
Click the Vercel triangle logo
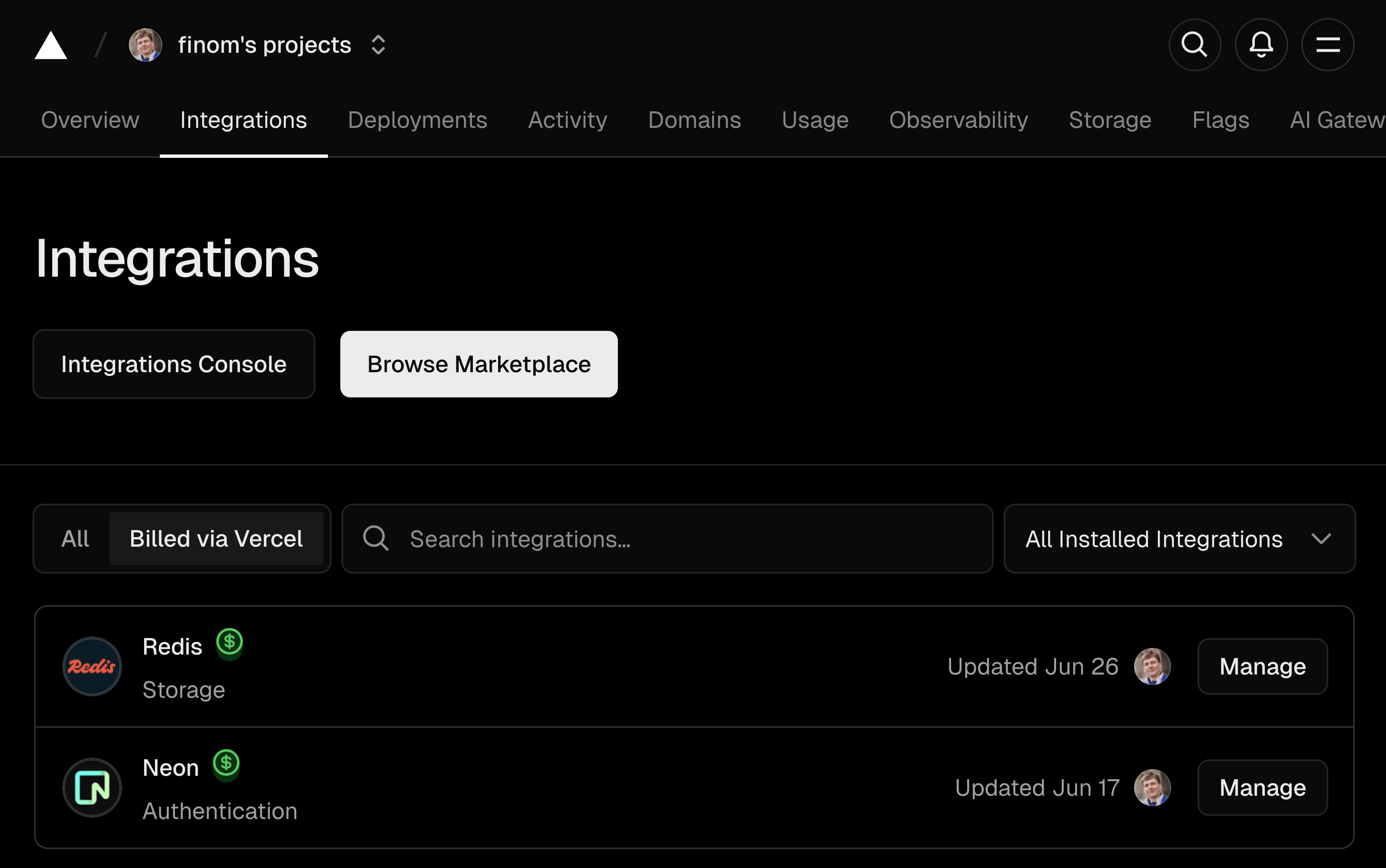(50, 45)
